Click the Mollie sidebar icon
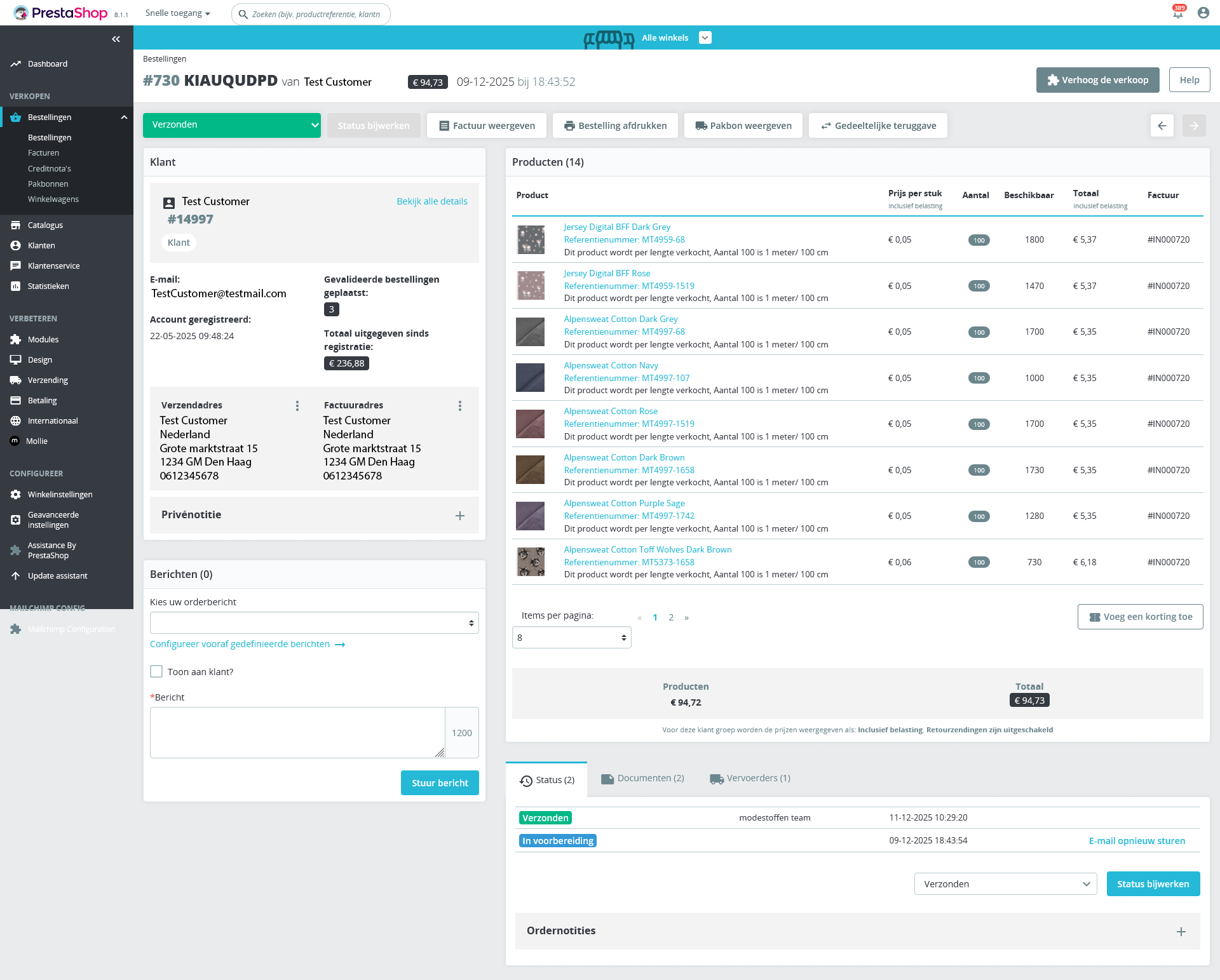The height and width of the screenshot is (980, 1220). tap(15, 441)
